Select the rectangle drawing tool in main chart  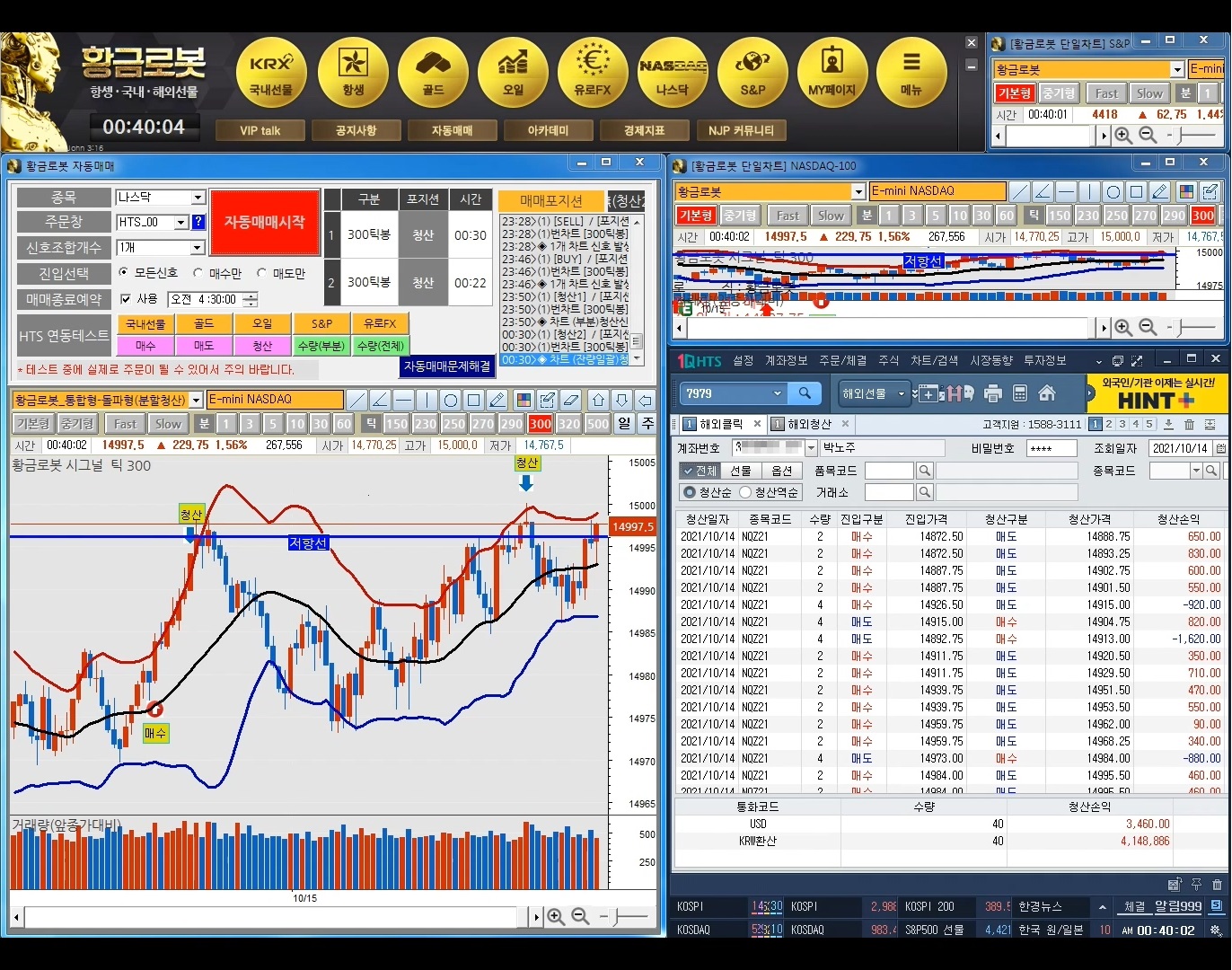(x=473, y=400)
